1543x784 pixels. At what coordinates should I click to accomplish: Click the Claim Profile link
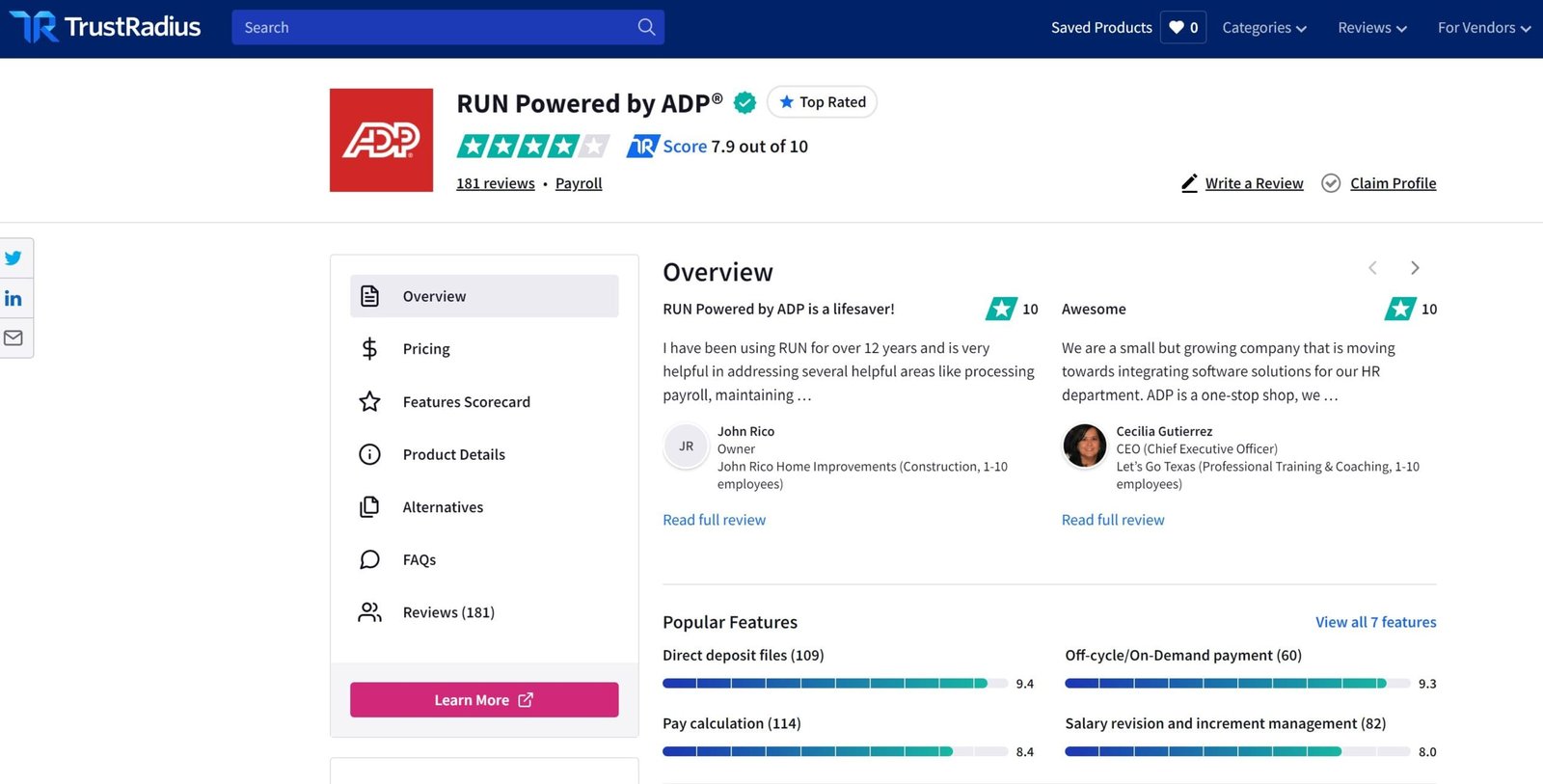pyautogui.click(x=1393, y=183)
